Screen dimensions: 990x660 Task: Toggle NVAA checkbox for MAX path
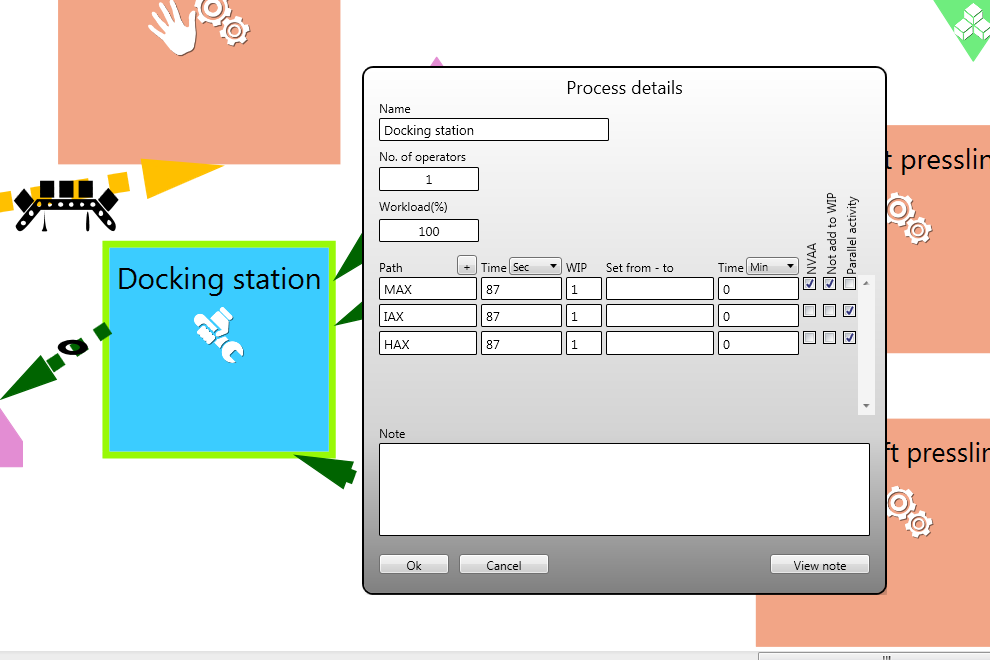(809, 284)
